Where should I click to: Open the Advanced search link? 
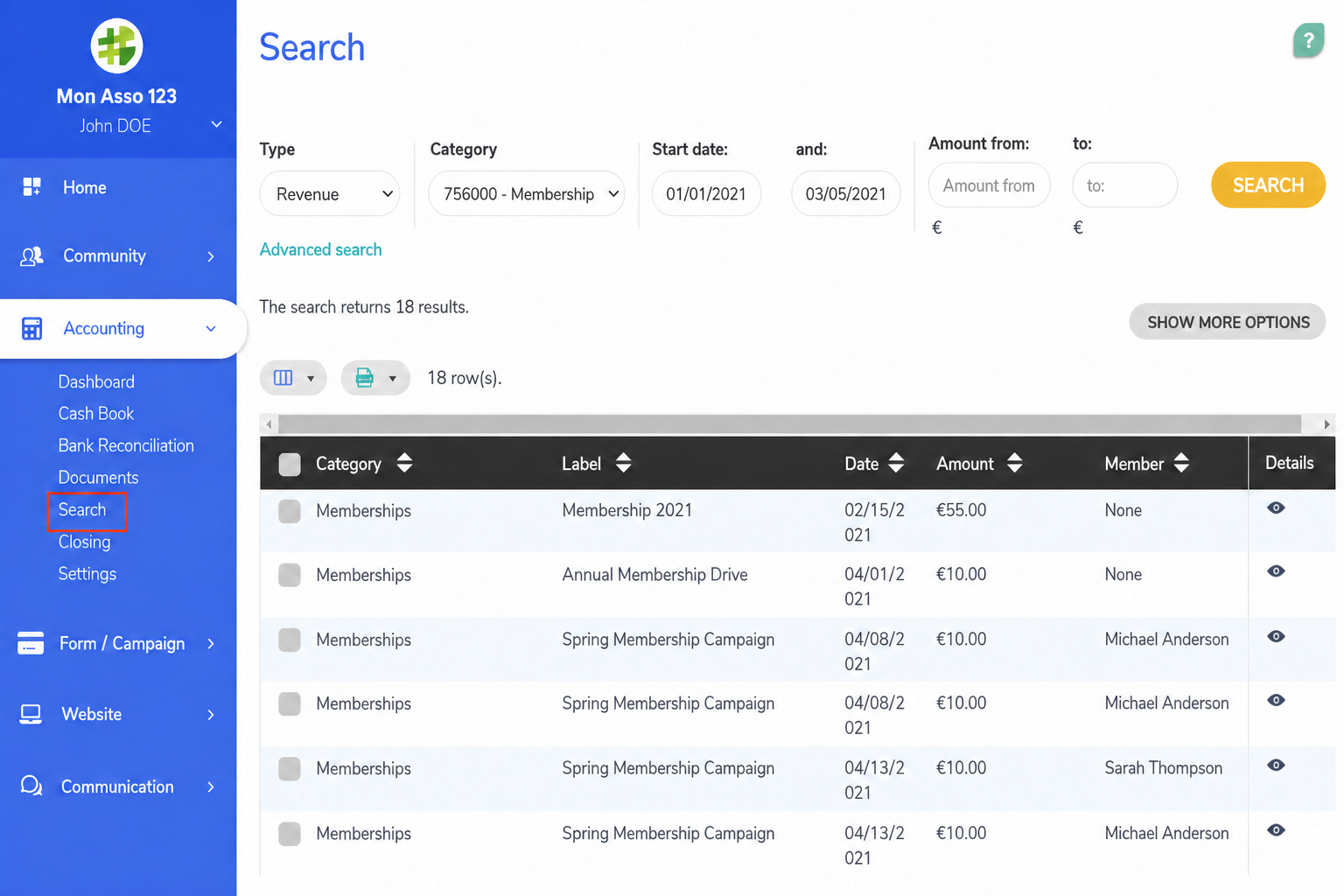click(x=321, y=249)
